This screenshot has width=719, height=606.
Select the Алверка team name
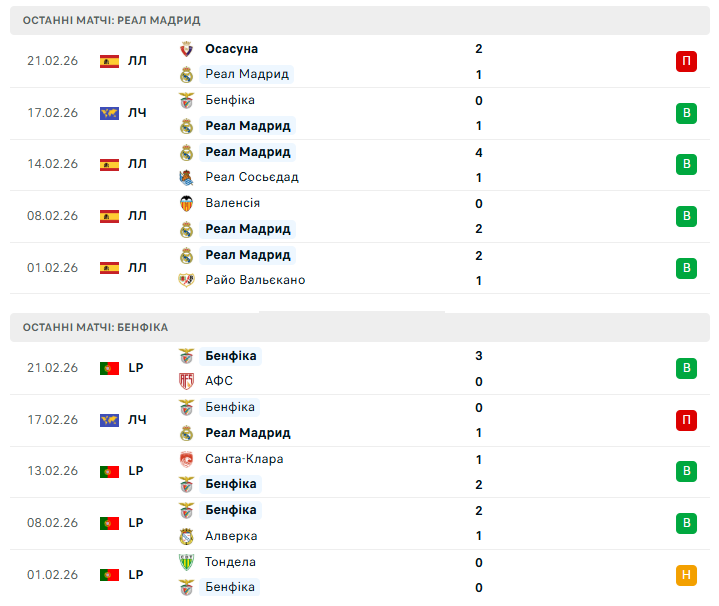click(231, 537)
